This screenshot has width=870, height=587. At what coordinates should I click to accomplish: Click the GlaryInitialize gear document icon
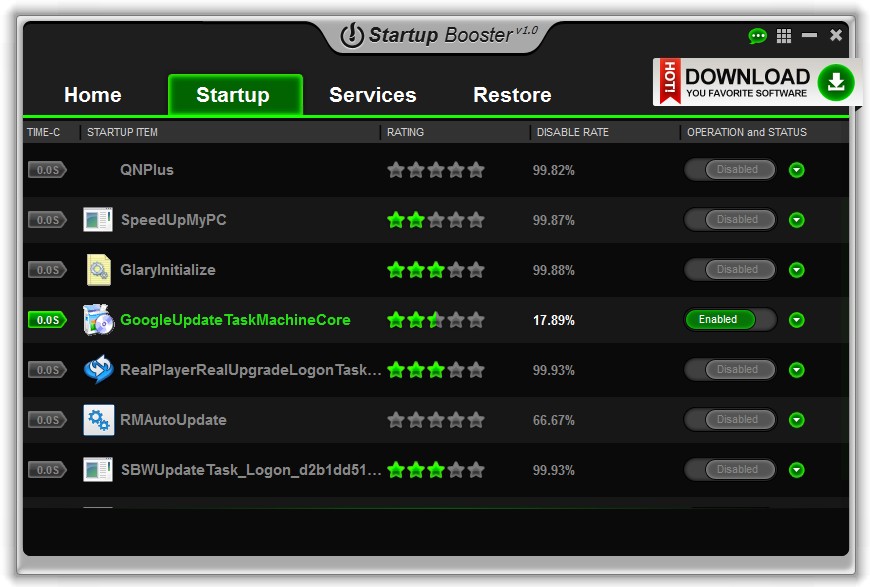click(x=99, y=270)
